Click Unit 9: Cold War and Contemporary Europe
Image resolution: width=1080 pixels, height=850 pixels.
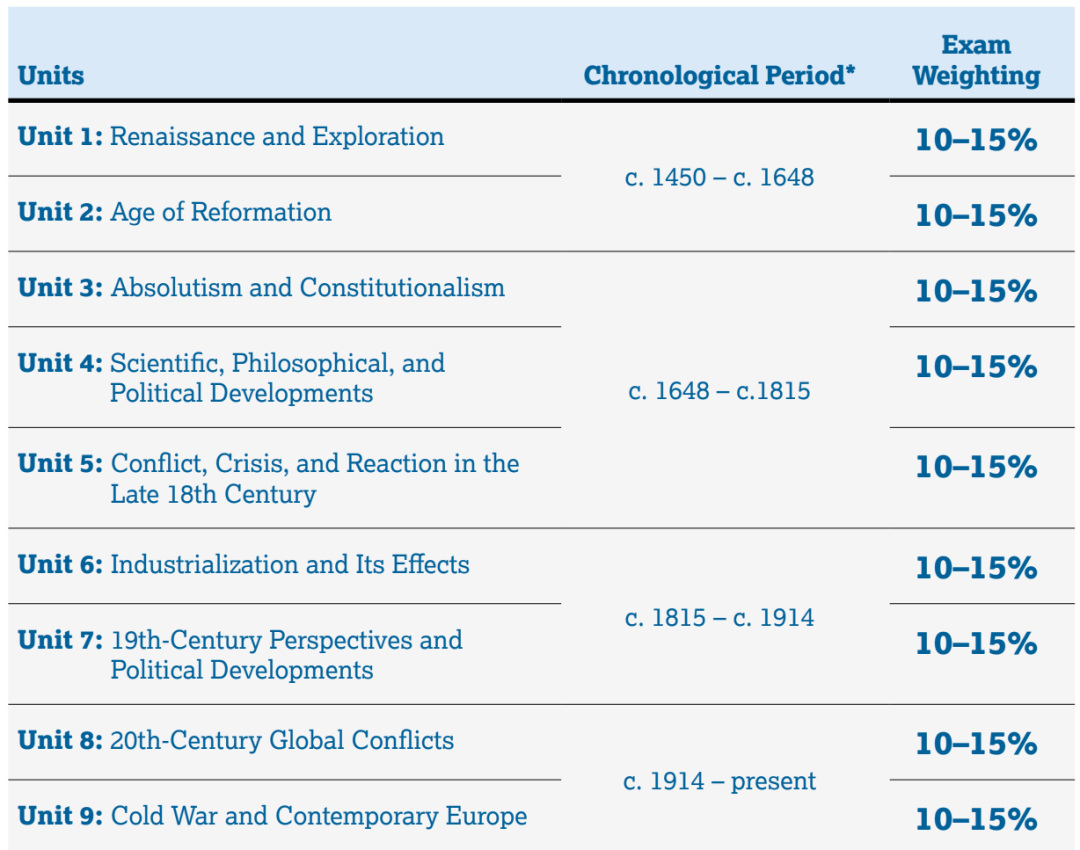click(x=273, y=816)
